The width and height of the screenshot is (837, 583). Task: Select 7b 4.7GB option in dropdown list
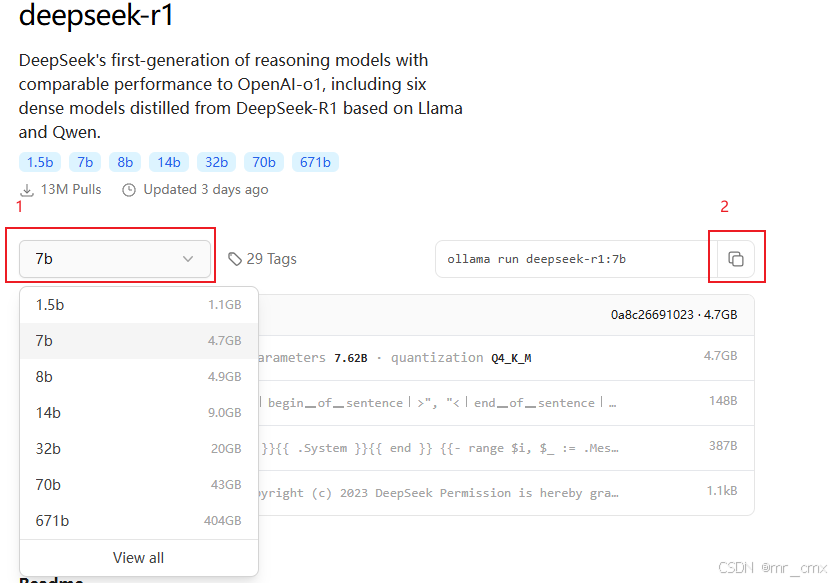139,341
